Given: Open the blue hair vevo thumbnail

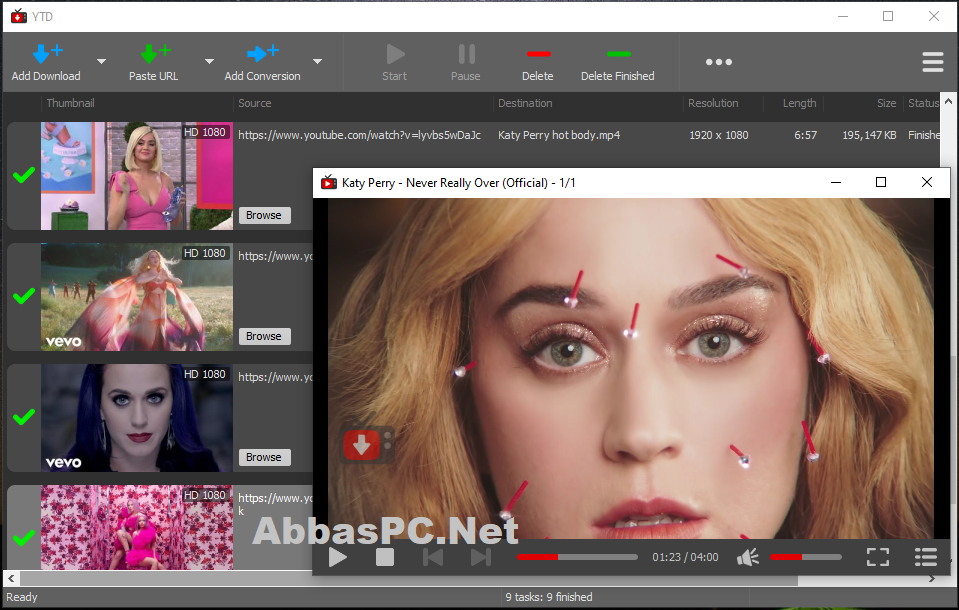Looking at the screenshot, I should [x=136, y=418].
